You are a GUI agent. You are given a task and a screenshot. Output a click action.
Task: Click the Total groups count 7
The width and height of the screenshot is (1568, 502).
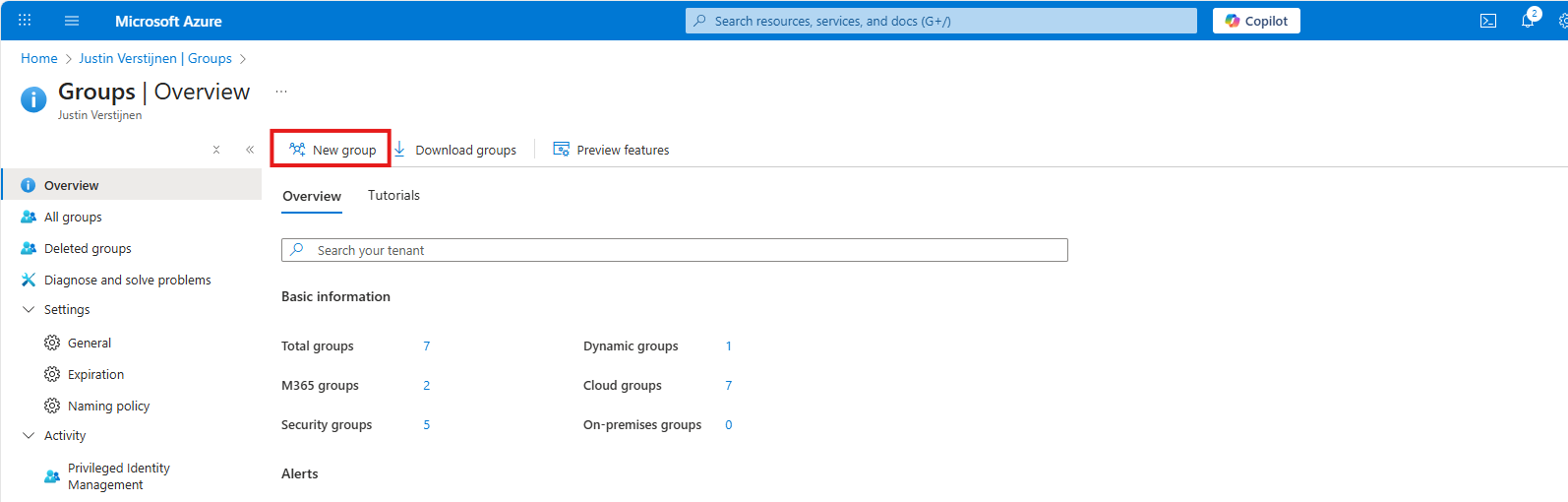click(427, 345)
